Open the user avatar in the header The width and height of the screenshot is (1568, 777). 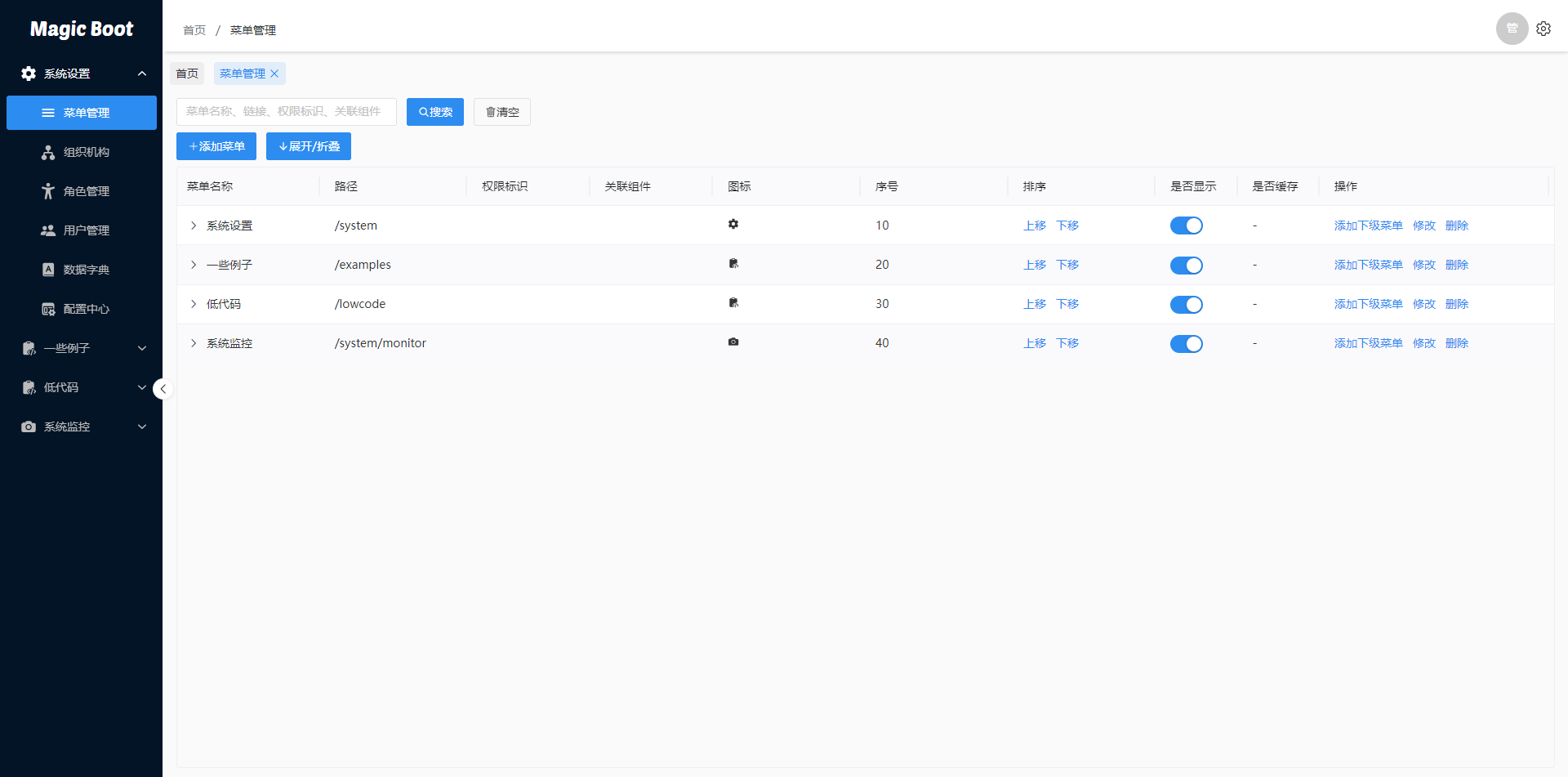point(1512,29)
